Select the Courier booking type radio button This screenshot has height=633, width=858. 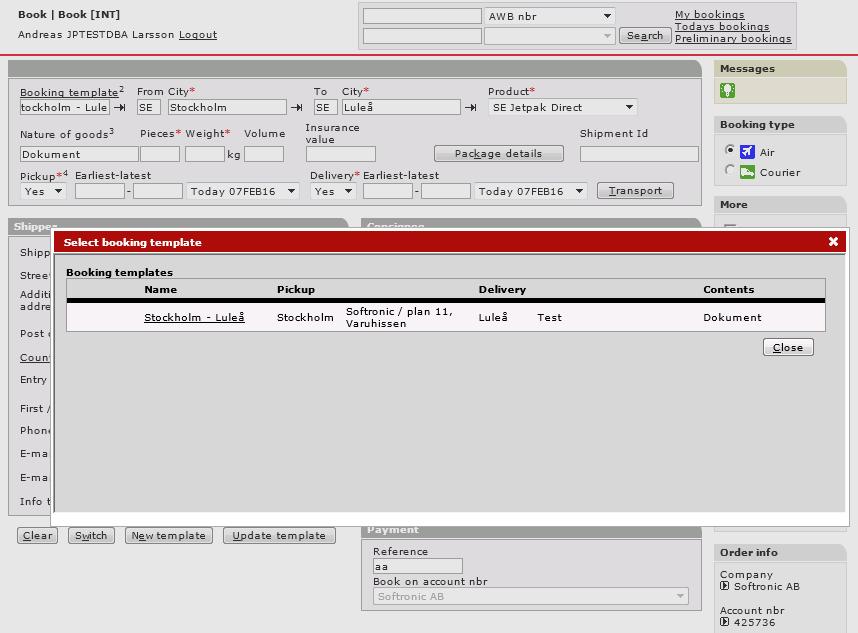click(x=729, y=170)
